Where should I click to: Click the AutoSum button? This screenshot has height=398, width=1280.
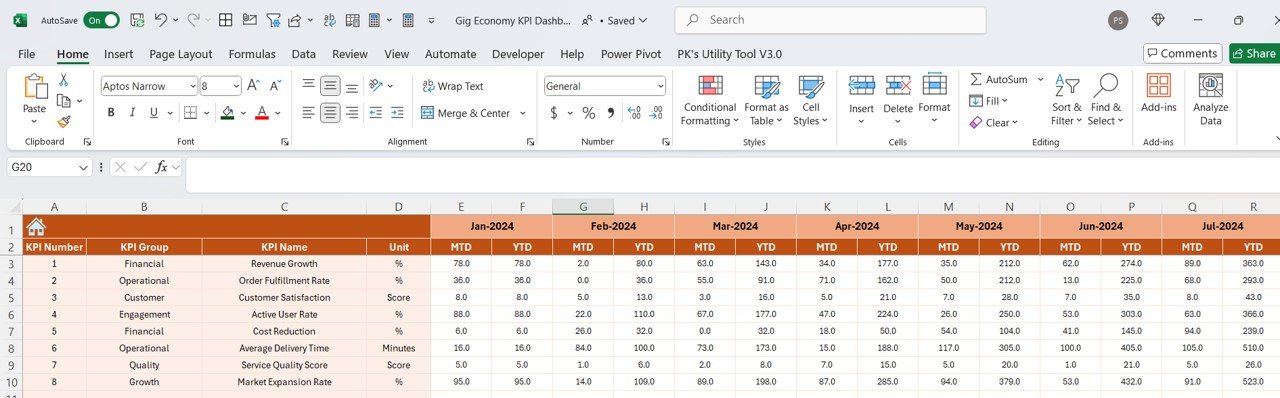[998, 79]
